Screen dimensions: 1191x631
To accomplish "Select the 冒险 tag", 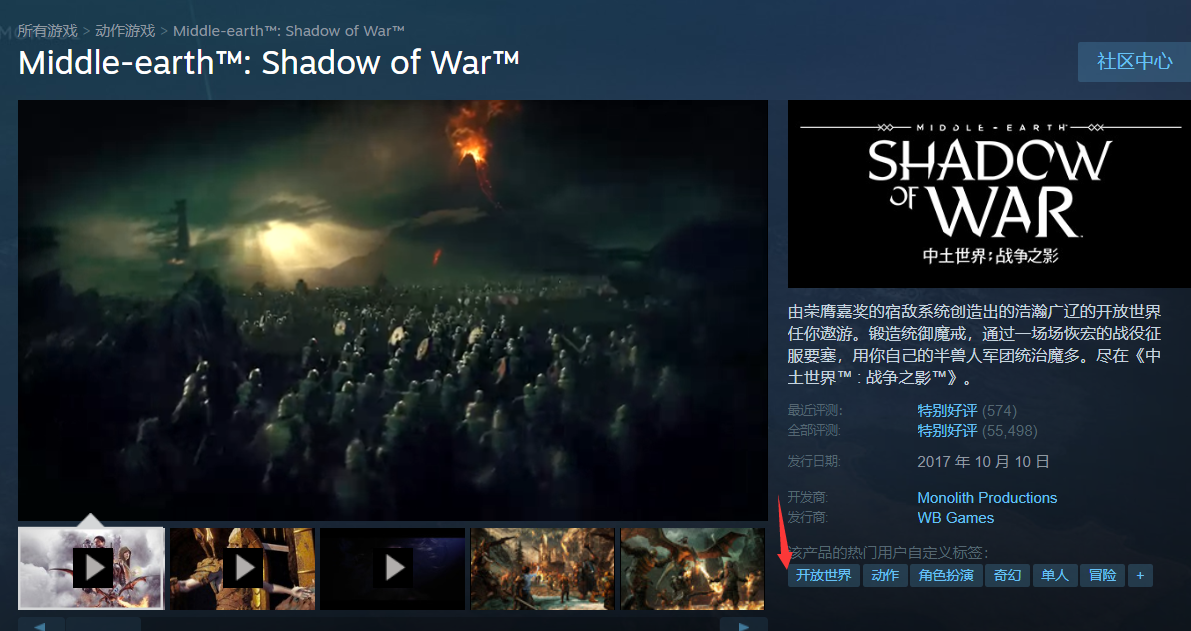I will (1102, 576).
